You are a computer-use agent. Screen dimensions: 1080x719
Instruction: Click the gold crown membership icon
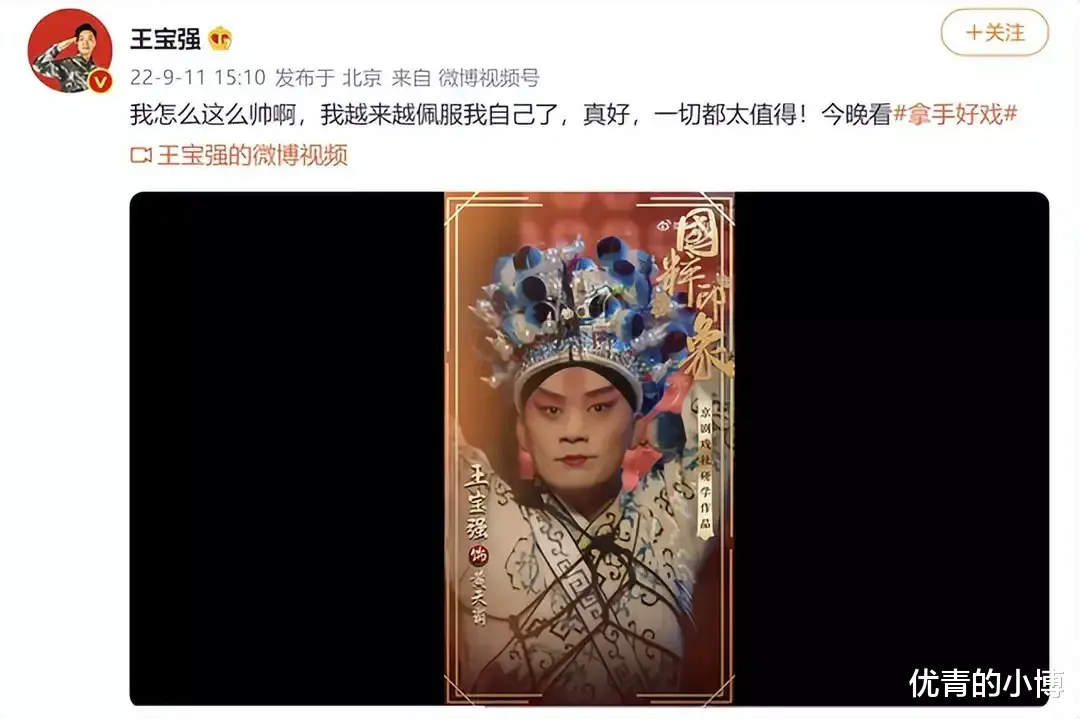[x=220, y=39]
